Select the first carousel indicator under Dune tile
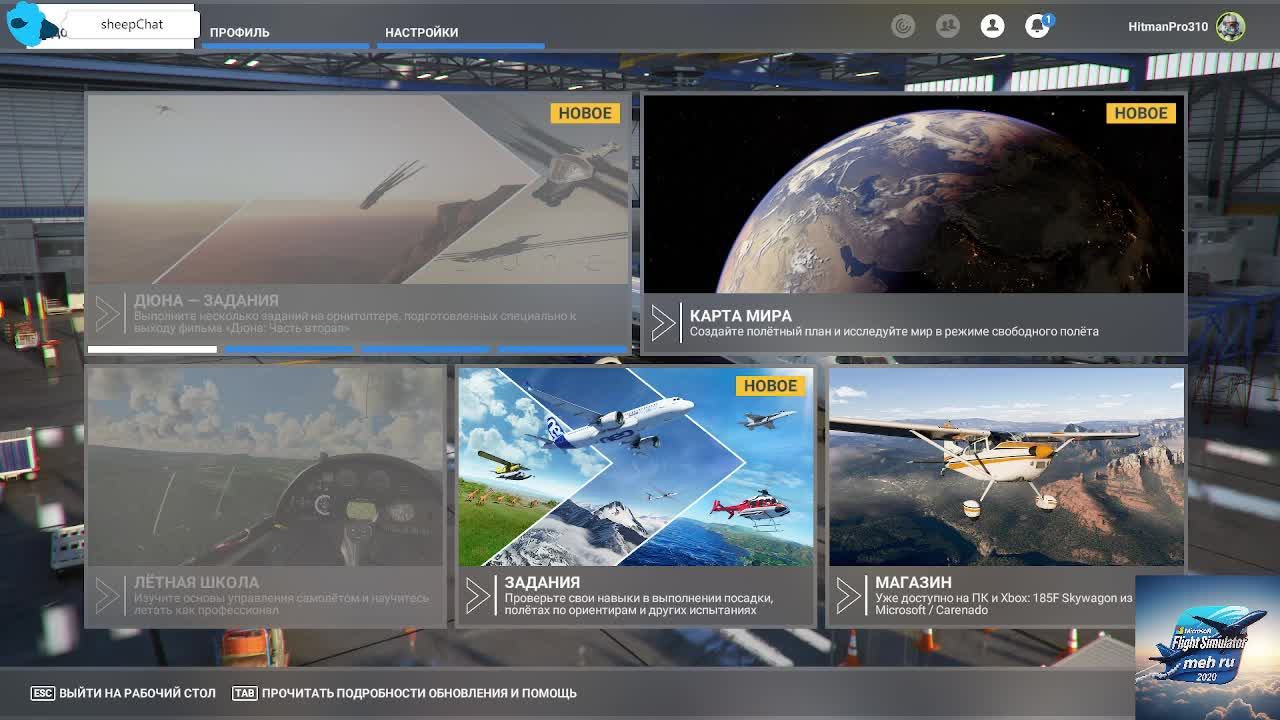Image resolution: width=1280 pixels, height=720 pixels. click(152, 349)
